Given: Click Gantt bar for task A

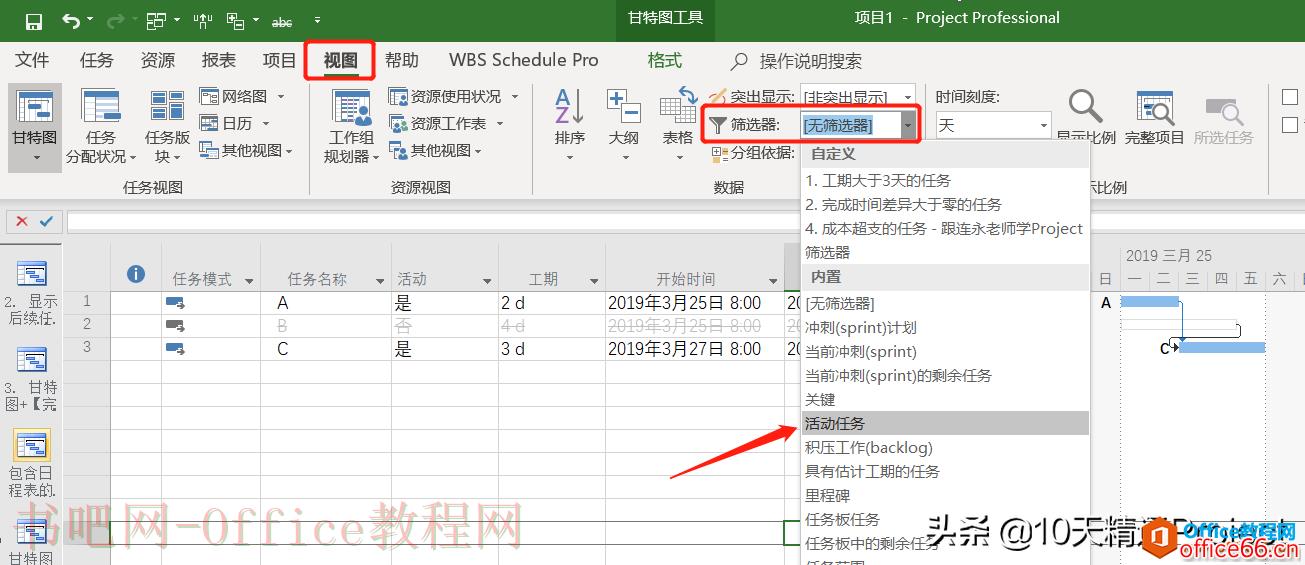Looking at the screenshot, I should (1150, 301).
